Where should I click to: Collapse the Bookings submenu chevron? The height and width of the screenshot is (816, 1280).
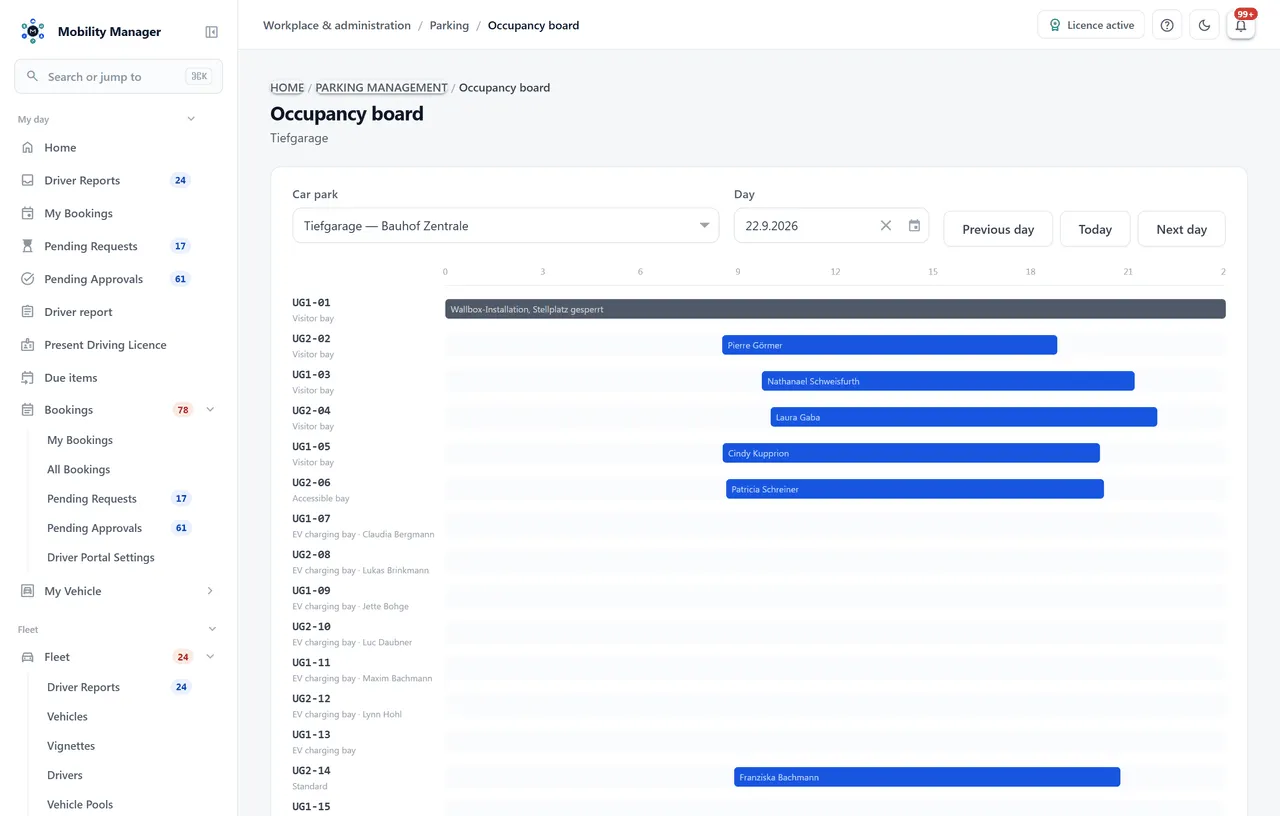tap(210, 410)
